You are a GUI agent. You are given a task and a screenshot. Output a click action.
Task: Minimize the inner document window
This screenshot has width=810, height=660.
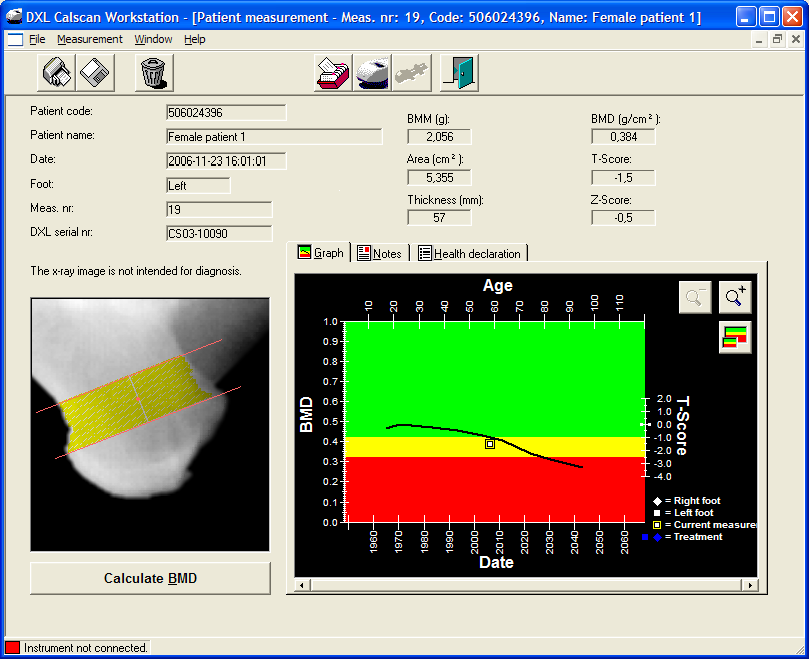[759, 39]
